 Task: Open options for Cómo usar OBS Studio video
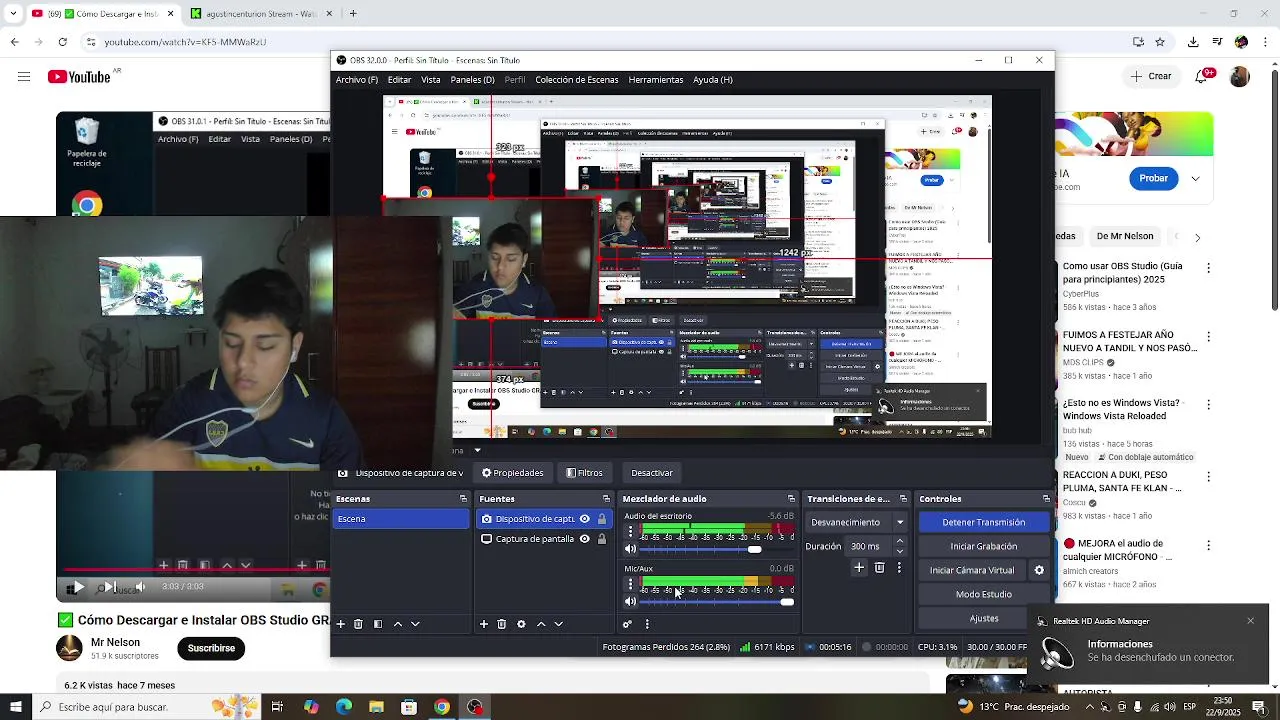click(1208, 268)
